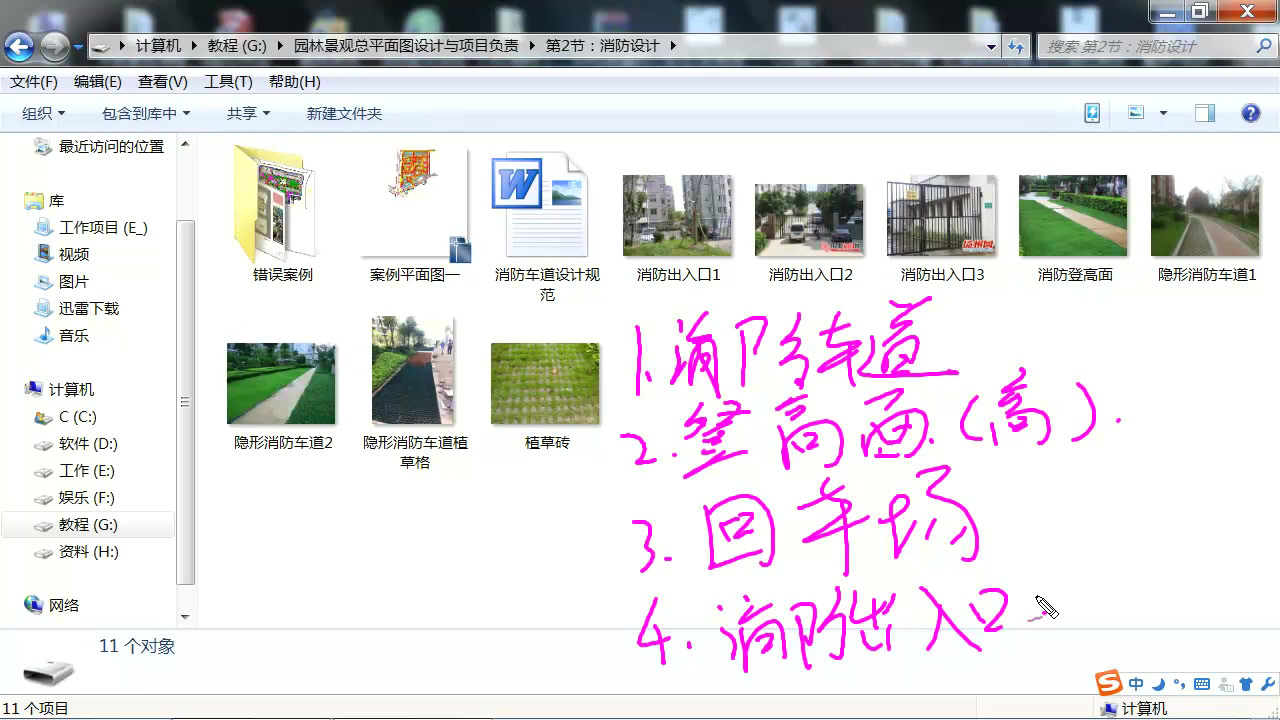Open the 包含到库中 dropdown
1280x720 pixels.
pos(145,114)
